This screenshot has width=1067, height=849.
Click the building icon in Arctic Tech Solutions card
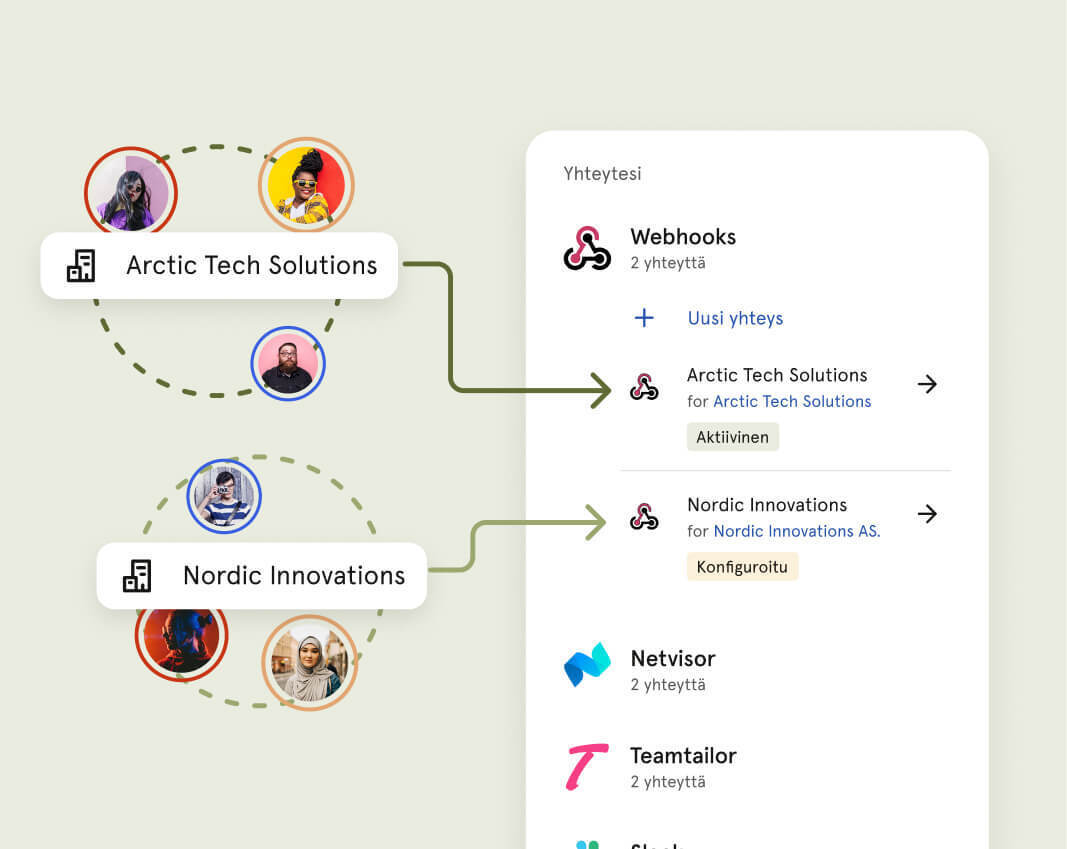coord(81,265)
